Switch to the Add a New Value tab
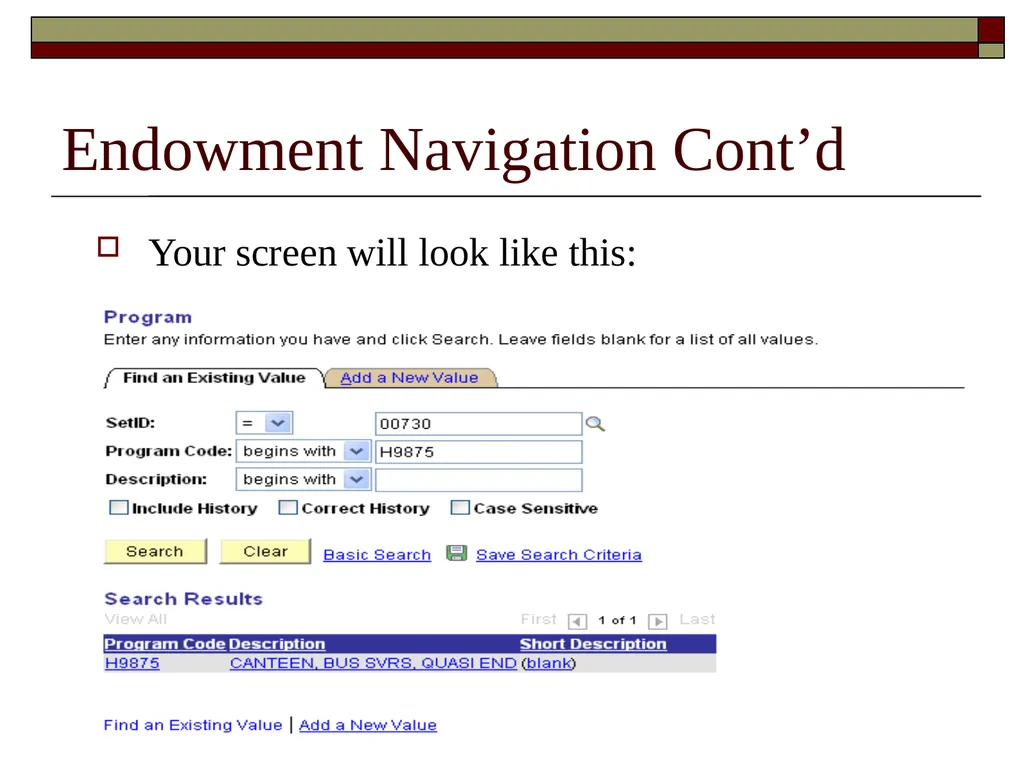Viewport: 1024px width, 768px height. [409, 377]
